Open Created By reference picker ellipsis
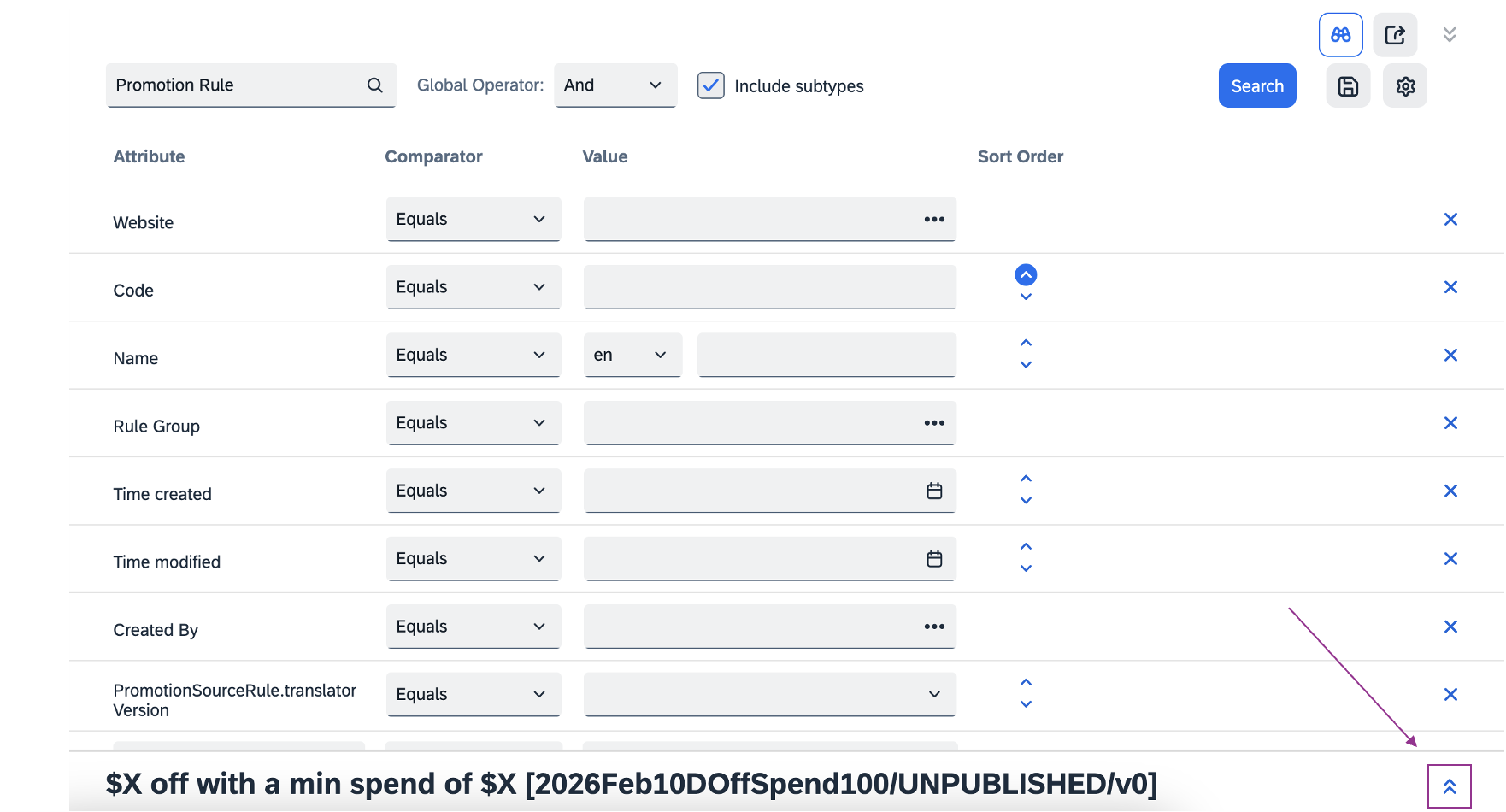Image resolution: width=1506 pixels, height=812 pixels. tap(934, 627)
